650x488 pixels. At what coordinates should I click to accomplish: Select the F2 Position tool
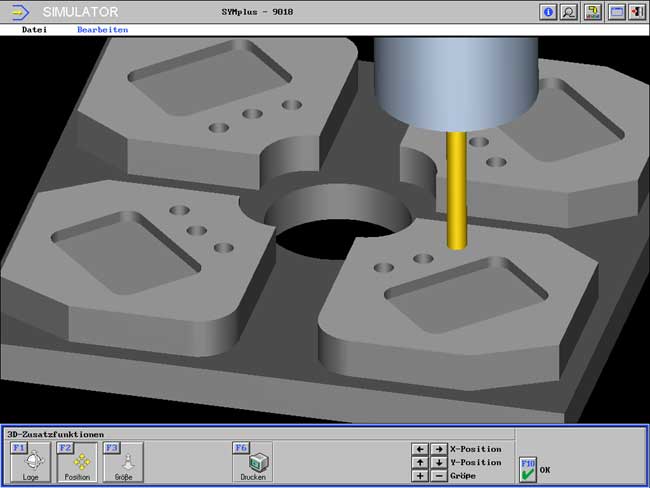tap(76, 462)
